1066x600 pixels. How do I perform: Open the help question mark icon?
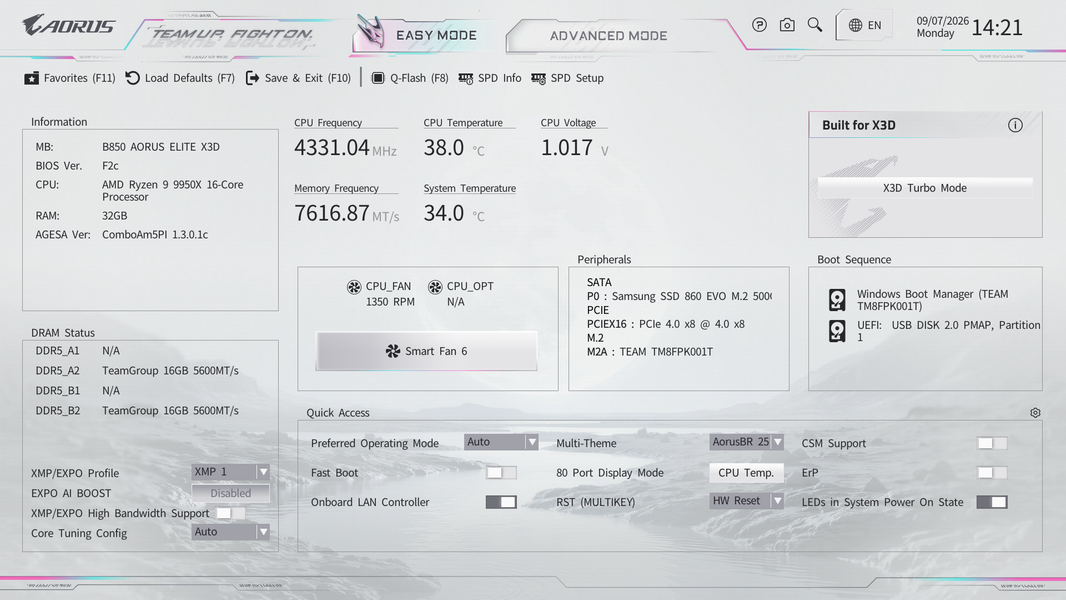click(x=759, y=25)
